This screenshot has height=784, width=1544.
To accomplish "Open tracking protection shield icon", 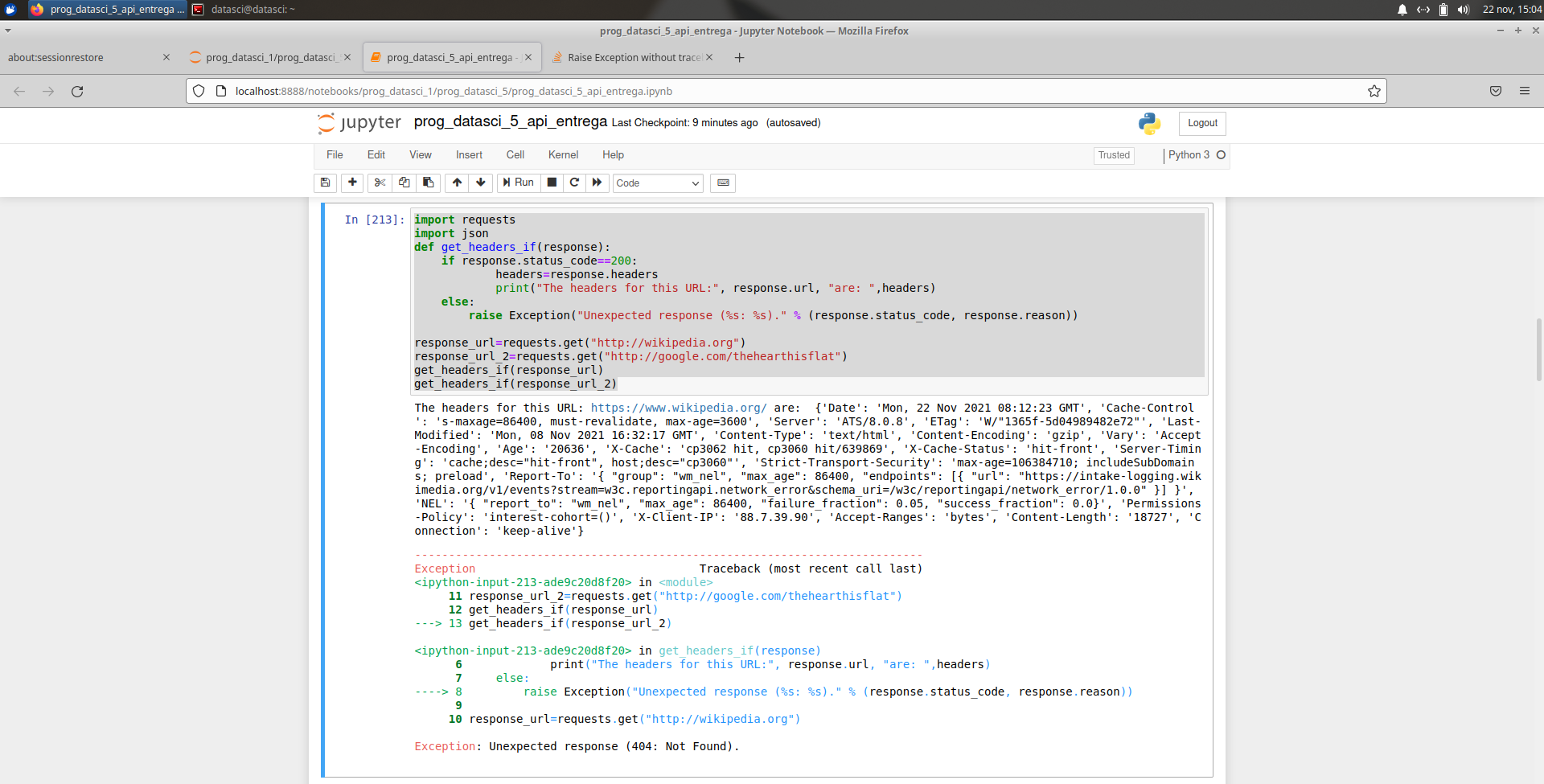I will tap(199, 91).
